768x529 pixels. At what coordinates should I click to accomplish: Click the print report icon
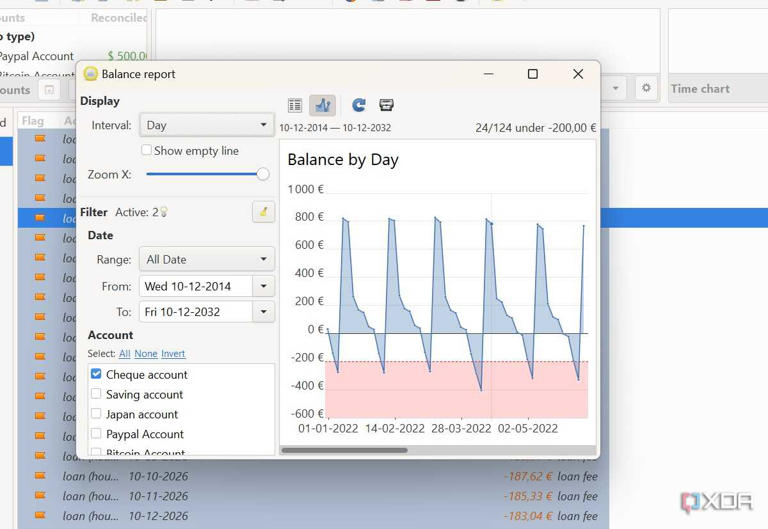point(386,105)
